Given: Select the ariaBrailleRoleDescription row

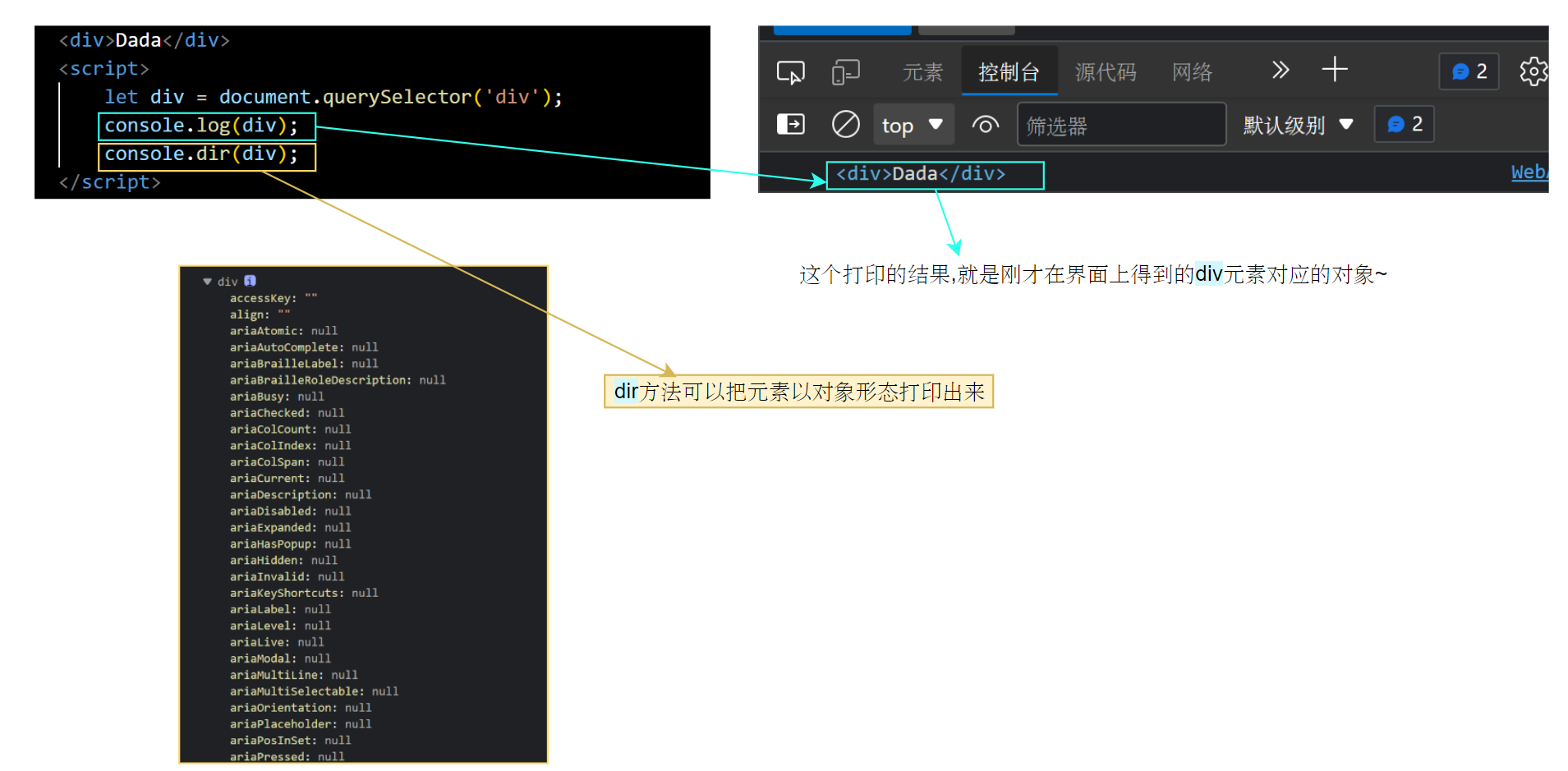Looking at the screenshot, I should point(338,380).
